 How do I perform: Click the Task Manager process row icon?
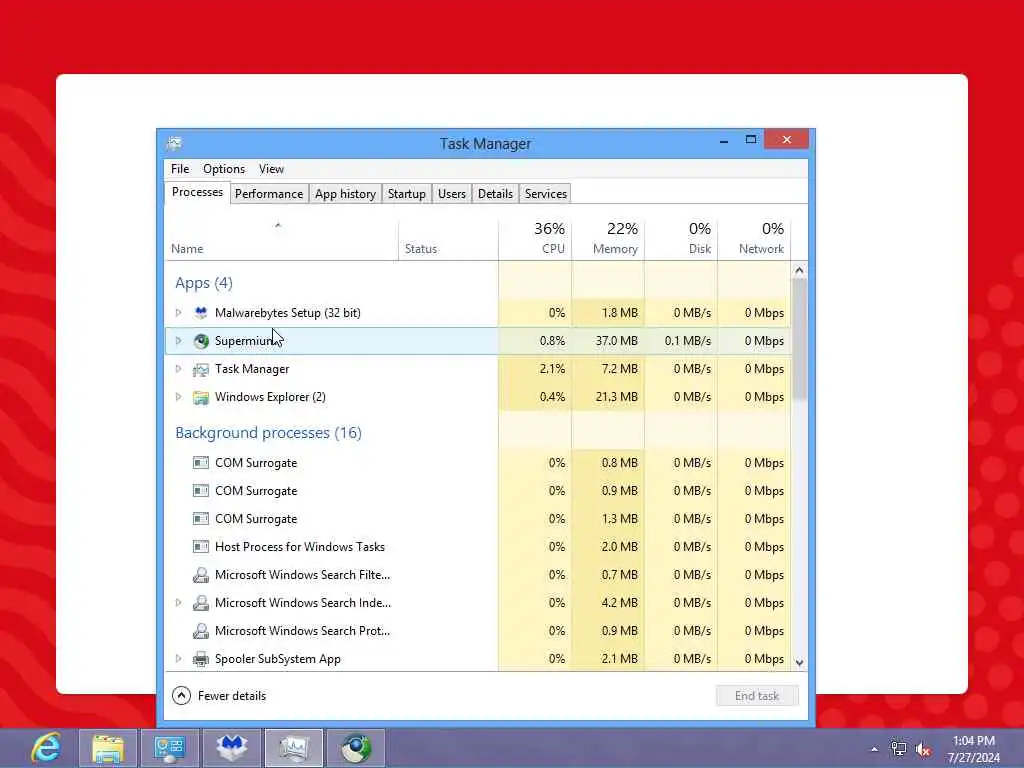pos(200,369)
